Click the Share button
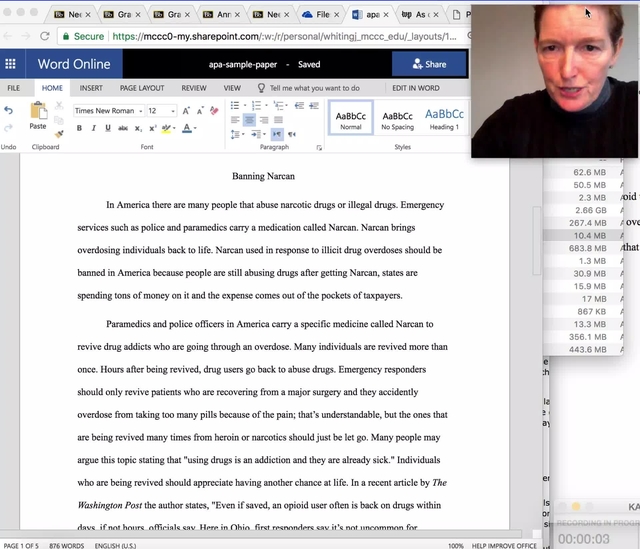 click(x=429, y=64)
